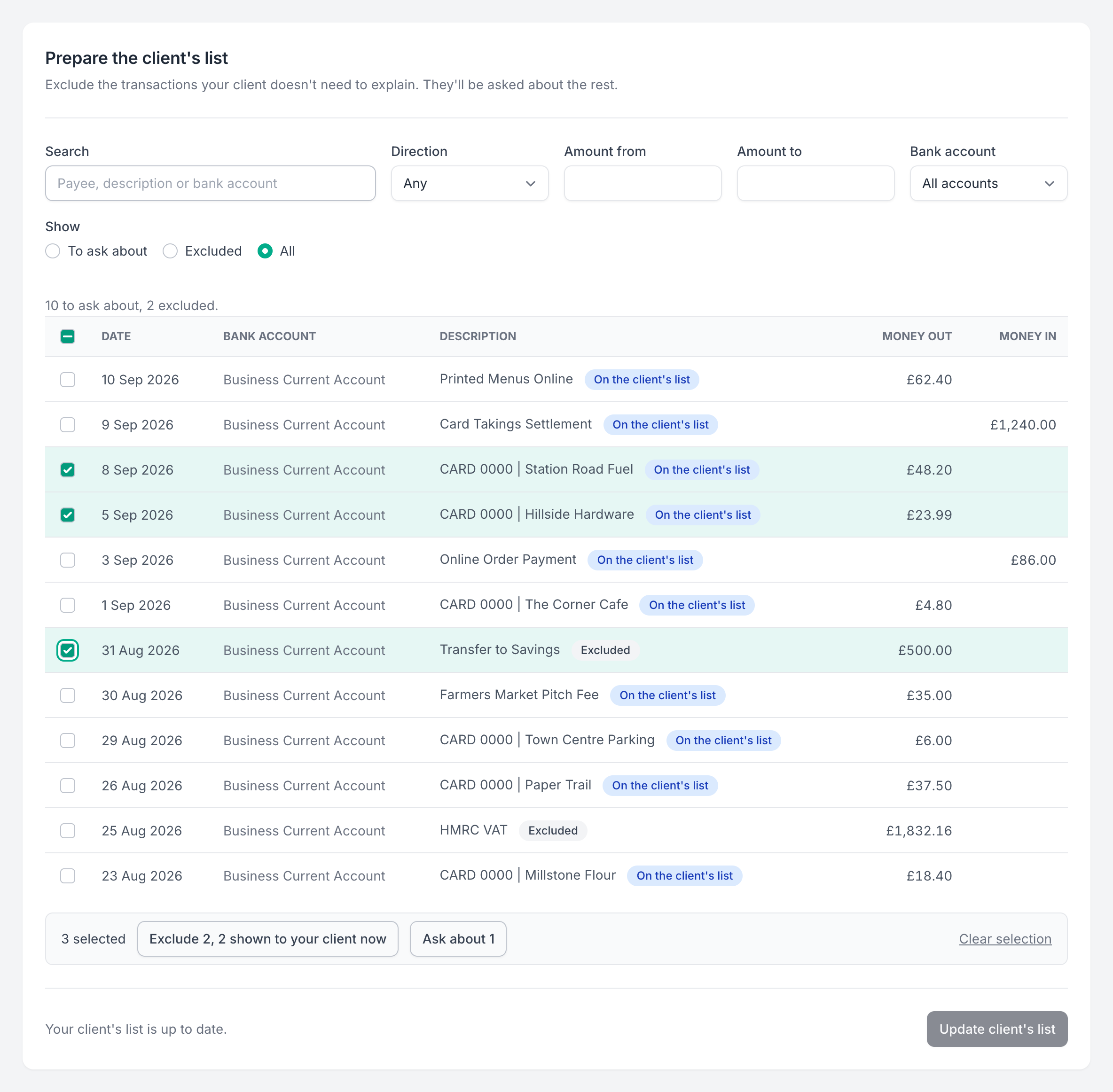The image size is (1113, 1092).
Task: Click 'On the client's list' badge for Paper Trail
Action: pyautogui.click(x=660, y=786)
